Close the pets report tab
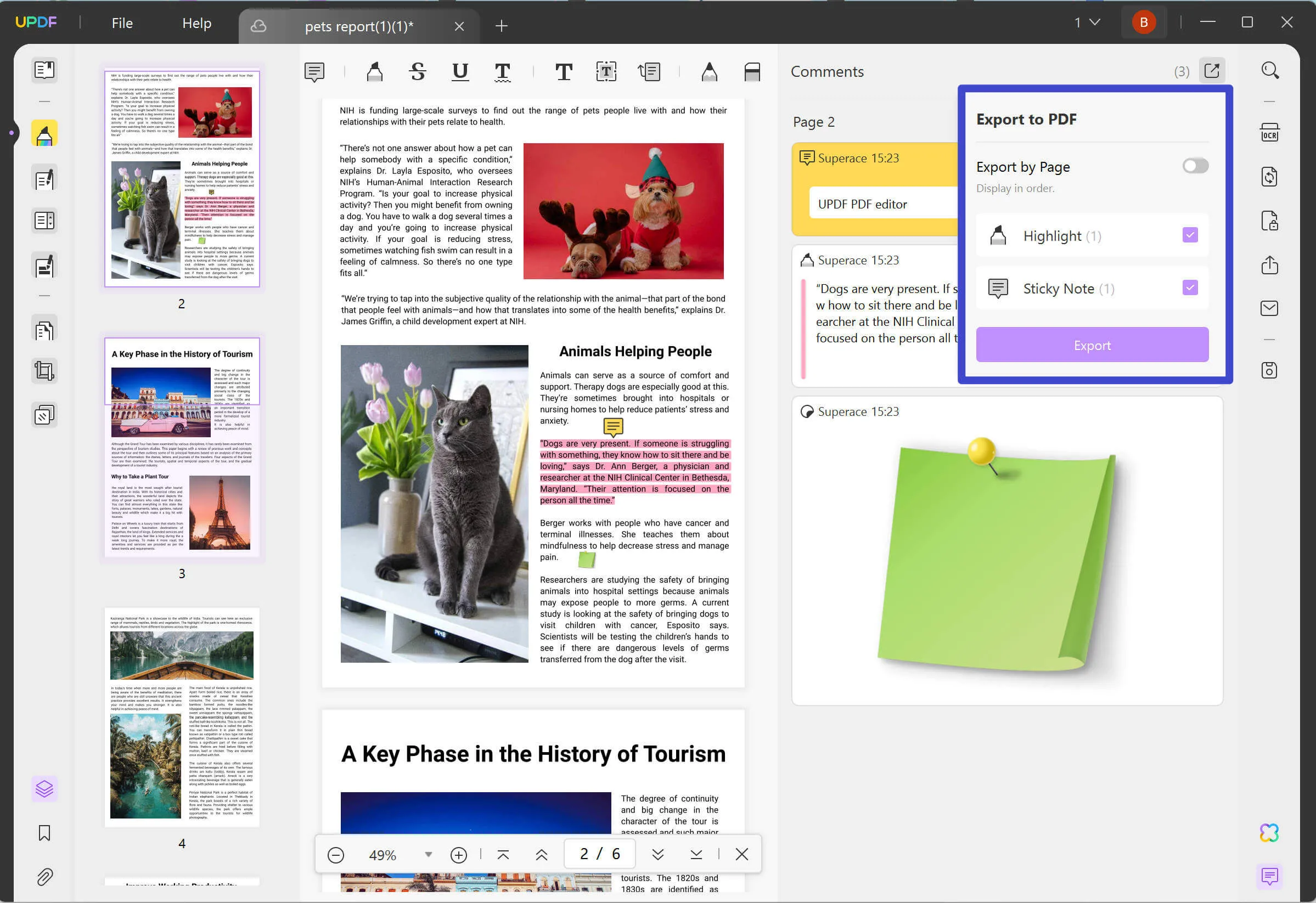This screenshot has height=903, width=1316. coord(459,26)
